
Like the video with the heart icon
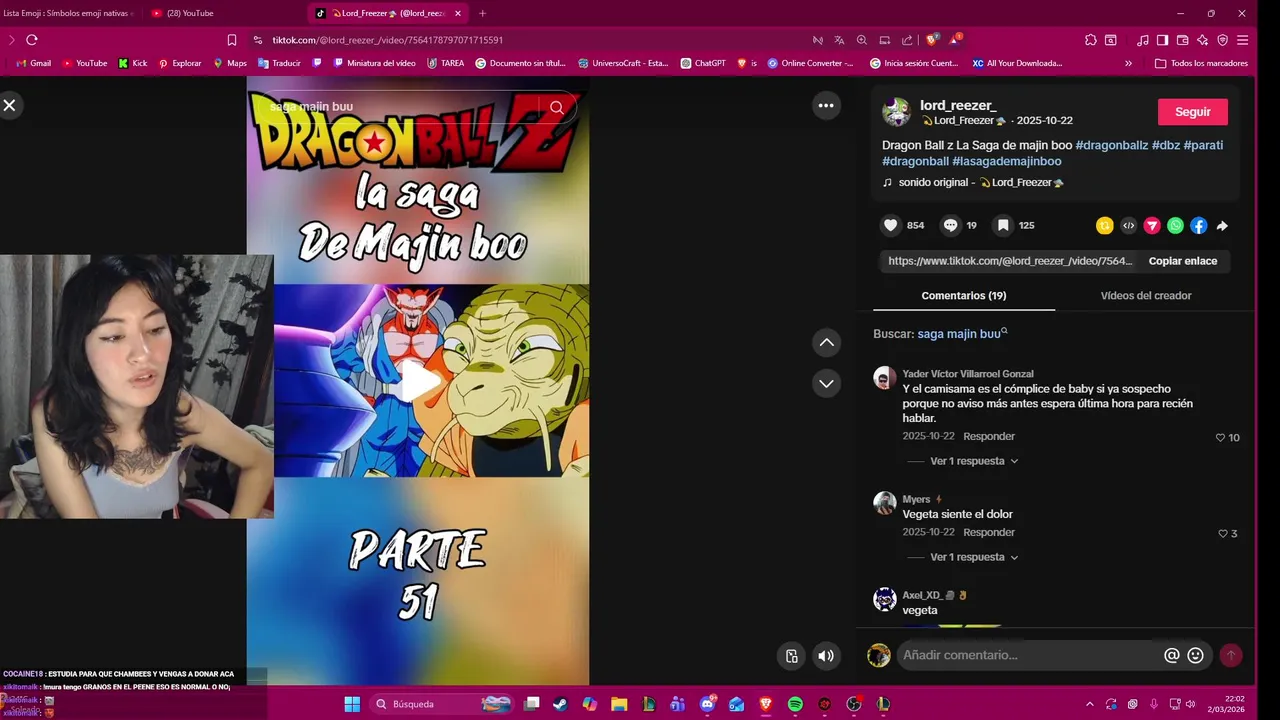(x=891, y=226)
